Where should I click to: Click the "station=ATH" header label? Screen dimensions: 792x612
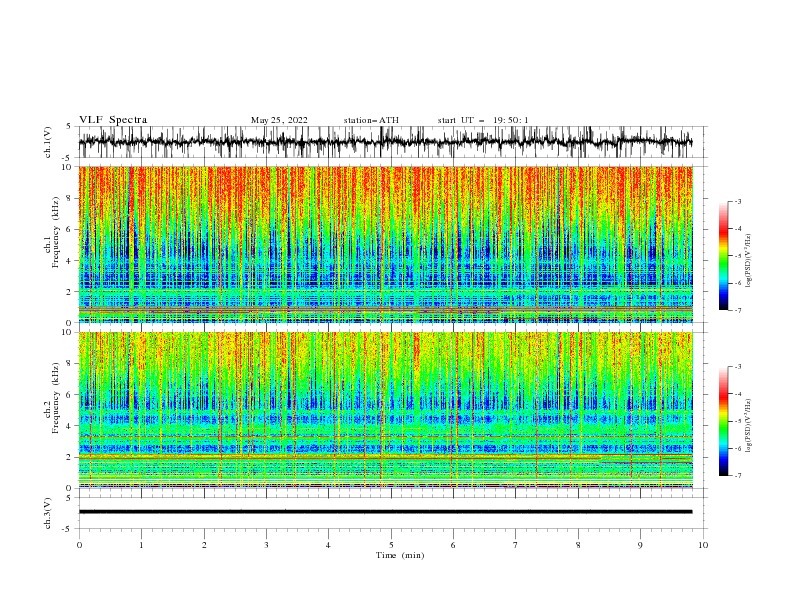tap(371, 120)
